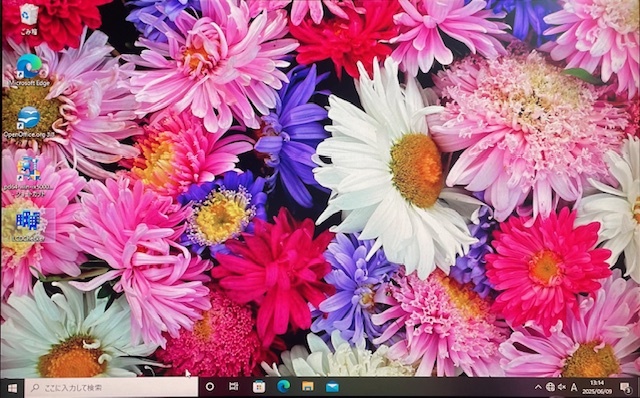
Task: Launch Microsoft Store from taskbar
Action: click(259, 387)
